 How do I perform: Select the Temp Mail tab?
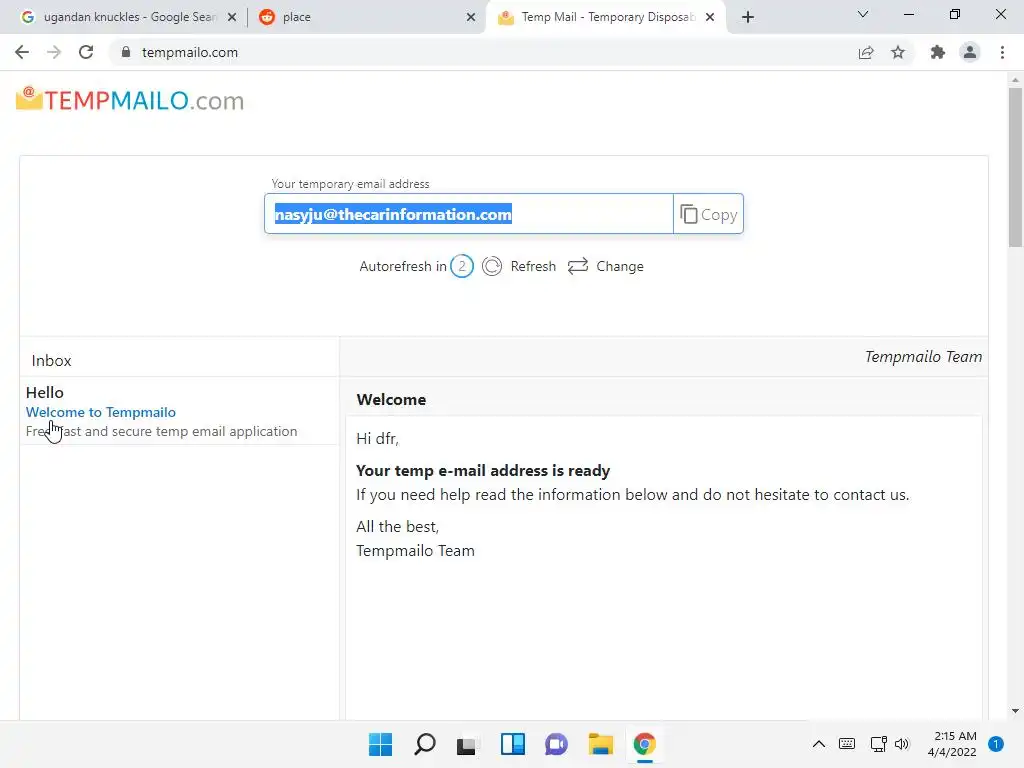[x=608, y=17]
